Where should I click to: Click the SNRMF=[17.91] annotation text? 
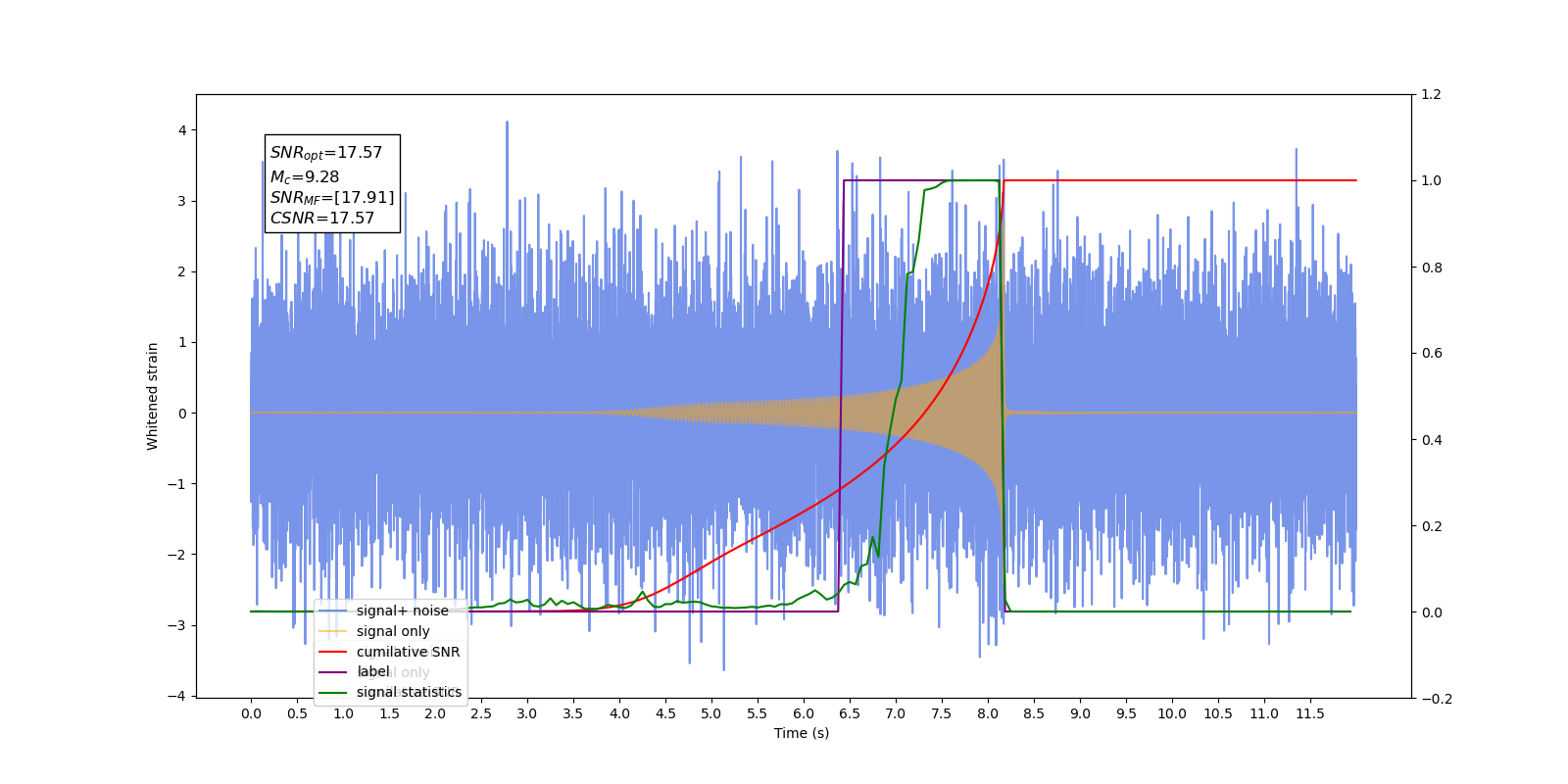pos(332,198)
